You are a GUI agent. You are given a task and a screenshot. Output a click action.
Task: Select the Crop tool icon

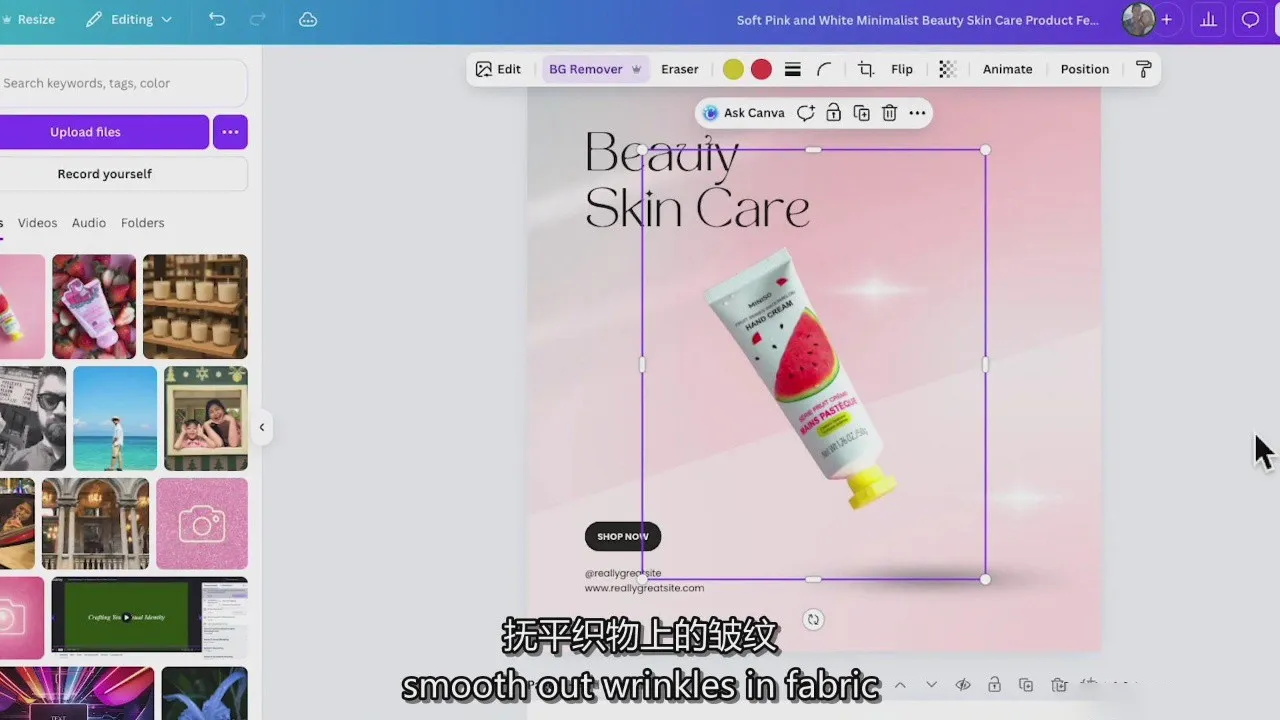(866, 69)
